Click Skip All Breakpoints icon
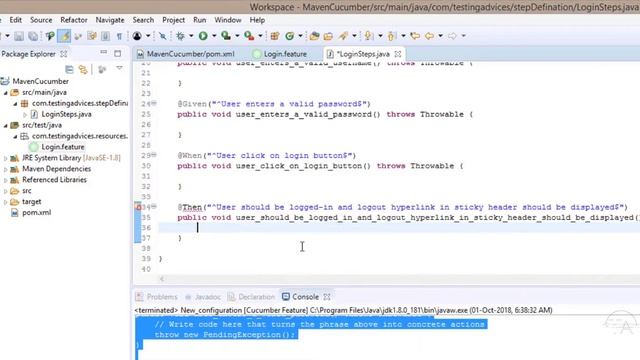The width and height of the screenshot is (640, 360). click(162, 36)
